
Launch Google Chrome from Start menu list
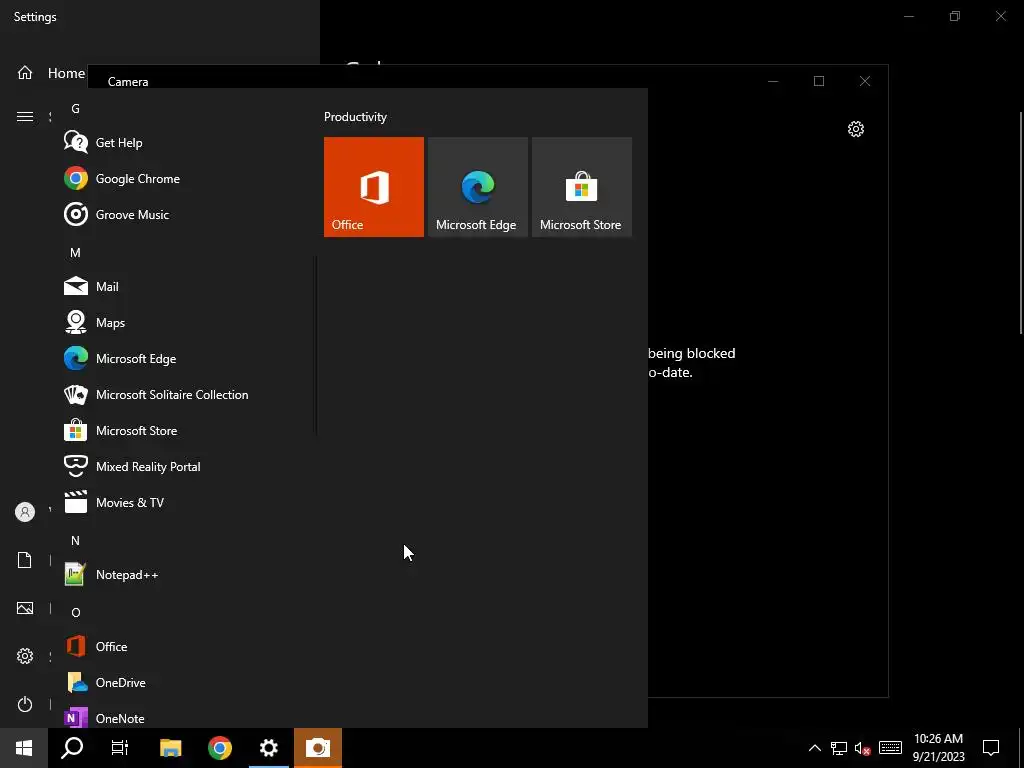point(183,178)
